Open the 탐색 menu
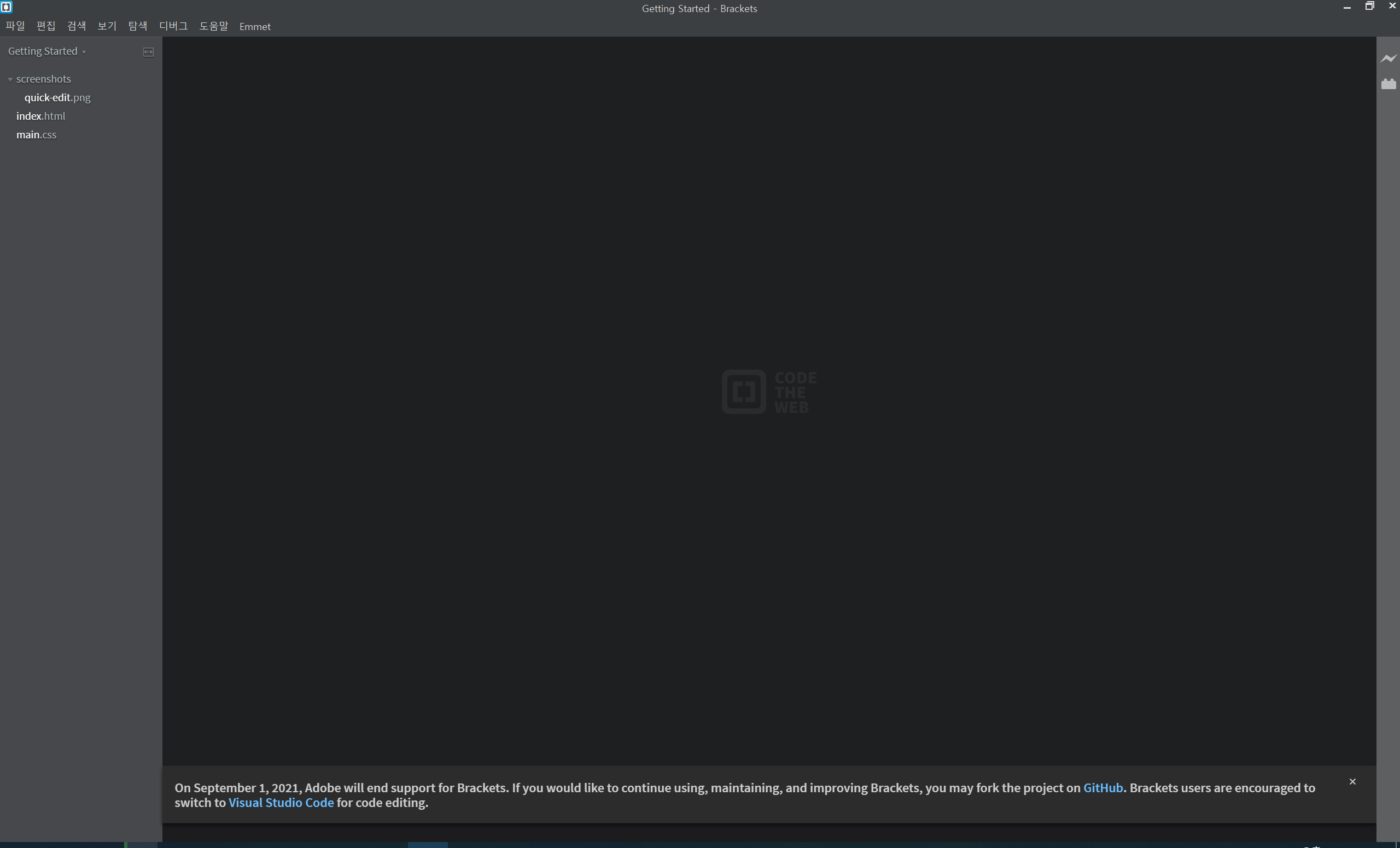 [137, 26]
